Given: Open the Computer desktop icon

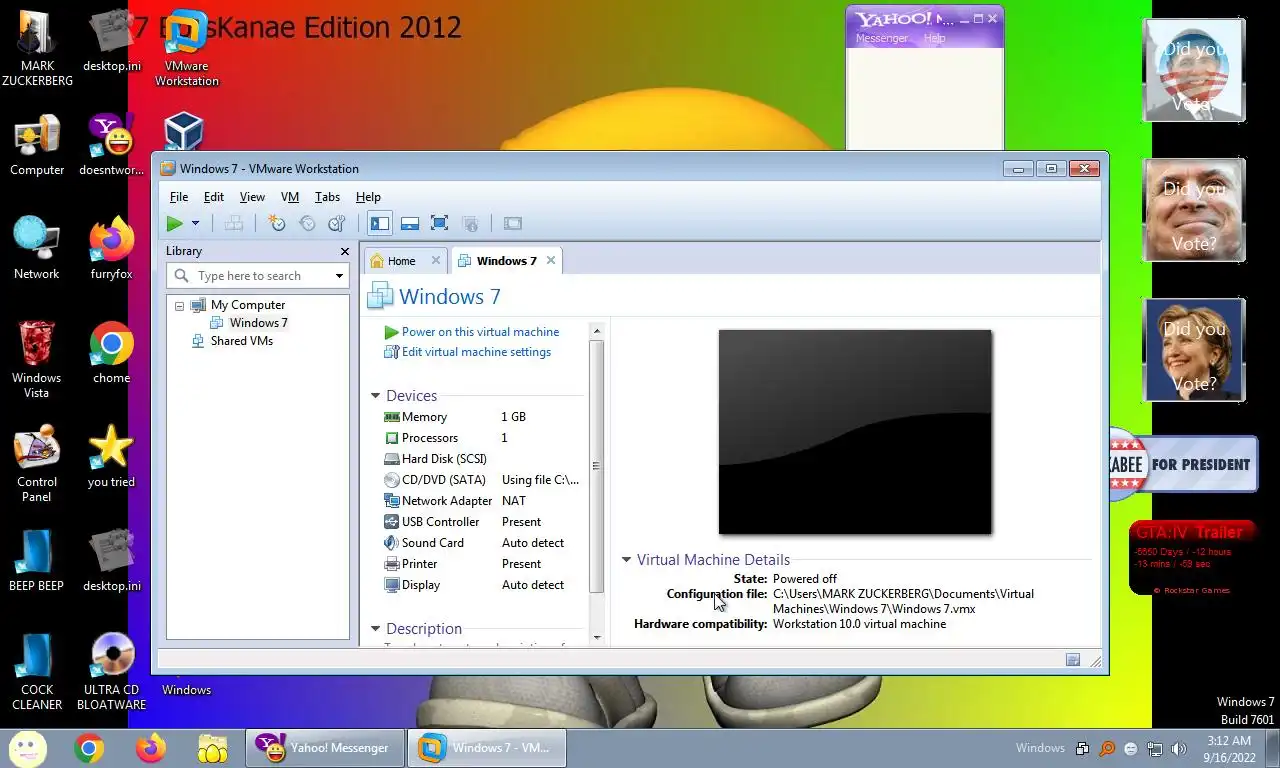Looking at the screenshot, I should [x=37, y=144].
